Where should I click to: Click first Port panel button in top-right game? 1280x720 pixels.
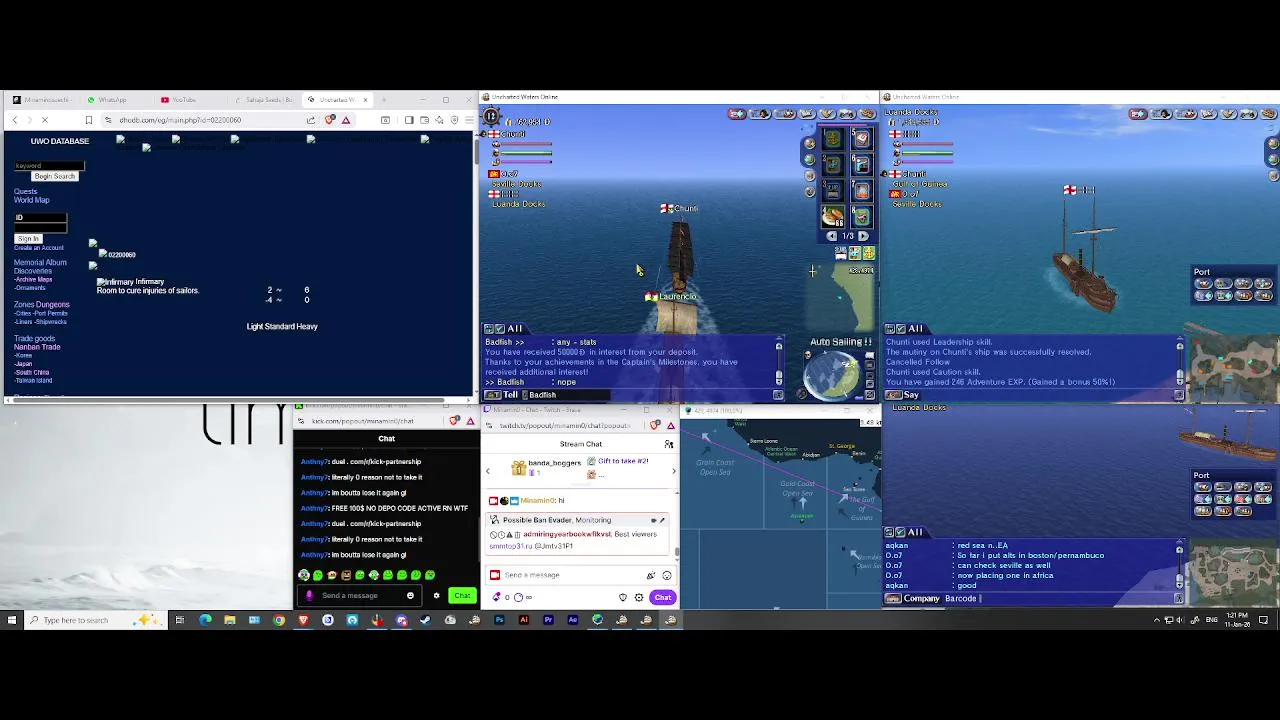1203,284
